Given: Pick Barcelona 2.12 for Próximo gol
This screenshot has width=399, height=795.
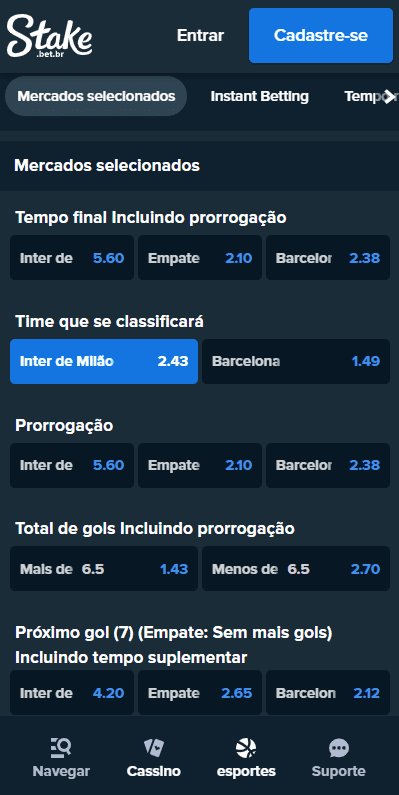Looking at the screenshot, I should point(328,693).
